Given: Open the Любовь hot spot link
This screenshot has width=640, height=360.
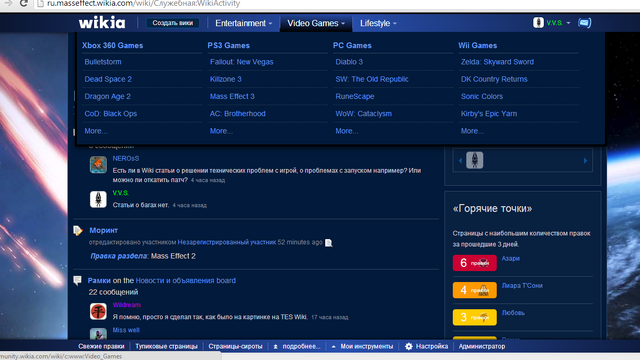Looking at the screenshot, I should tap(513, 313).
